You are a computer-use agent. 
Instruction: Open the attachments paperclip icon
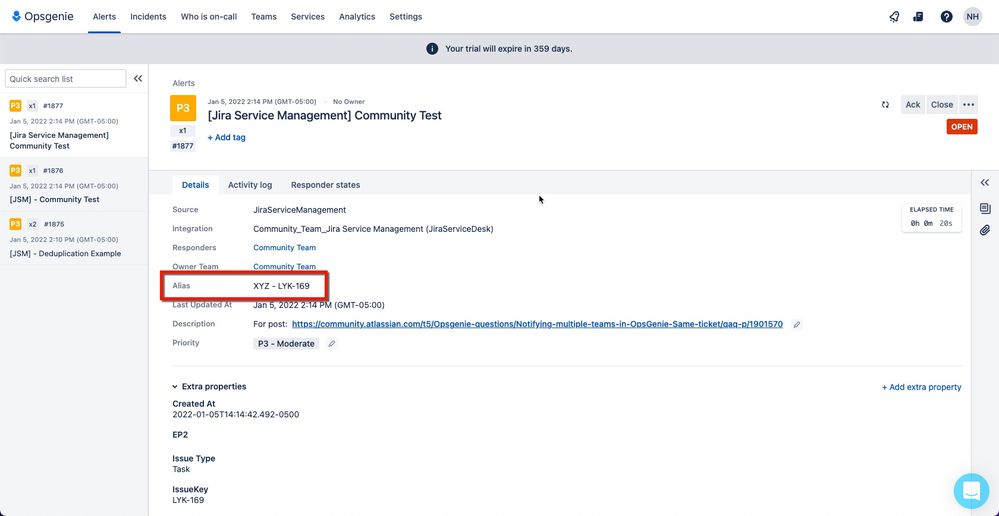click(984, 230)
